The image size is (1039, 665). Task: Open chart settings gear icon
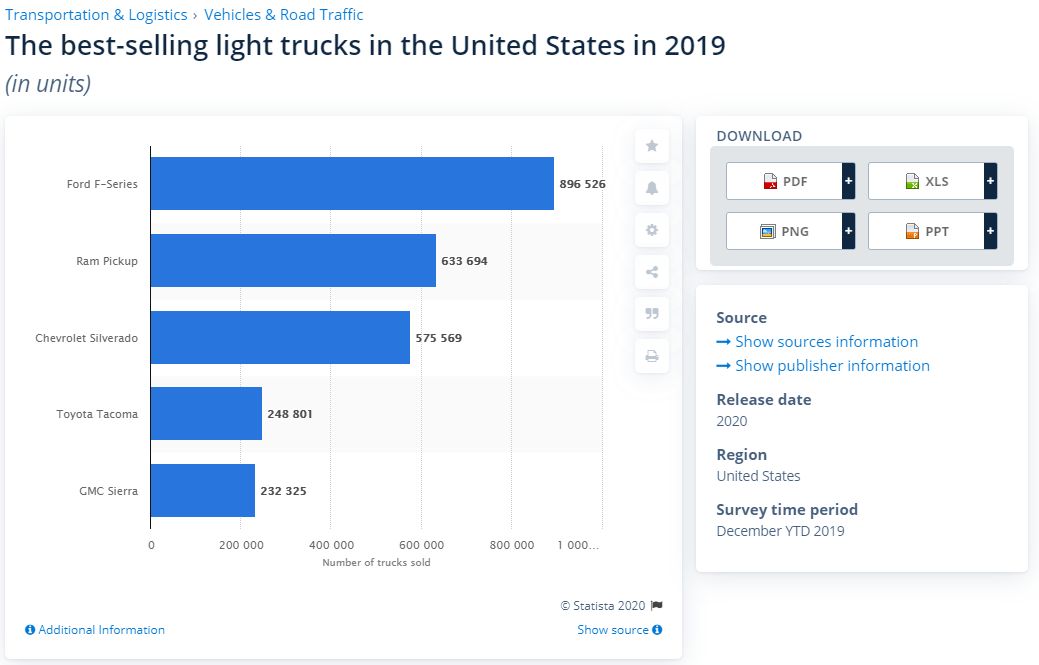click(x=652, y=230)
